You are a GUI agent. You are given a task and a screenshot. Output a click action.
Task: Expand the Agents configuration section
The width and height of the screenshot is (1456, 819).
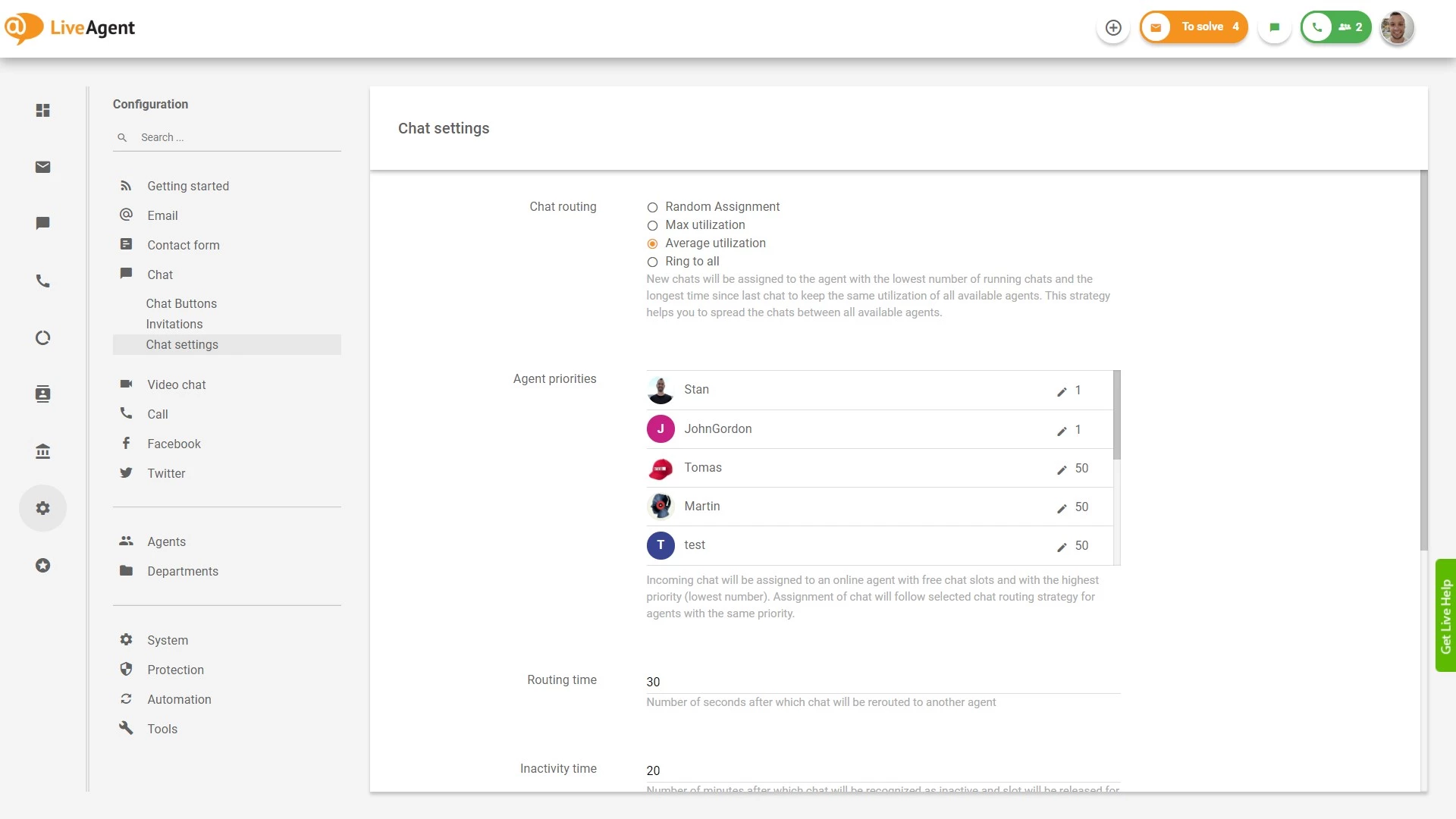(x=166, y=541)
